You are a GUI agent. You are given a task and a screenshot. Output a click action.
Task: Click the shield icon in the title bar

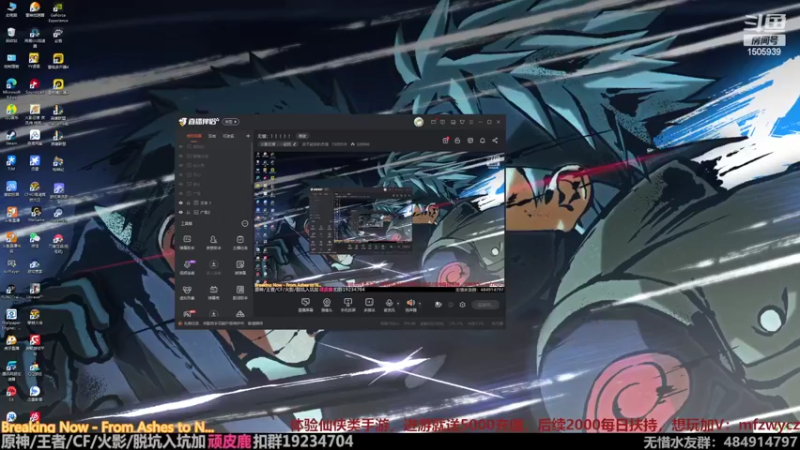point(462,122)
